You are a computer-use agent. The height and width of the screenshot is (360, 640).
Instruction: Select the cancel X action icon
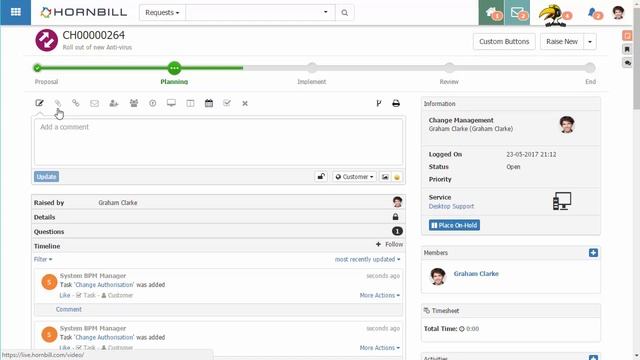click(245, 104)
